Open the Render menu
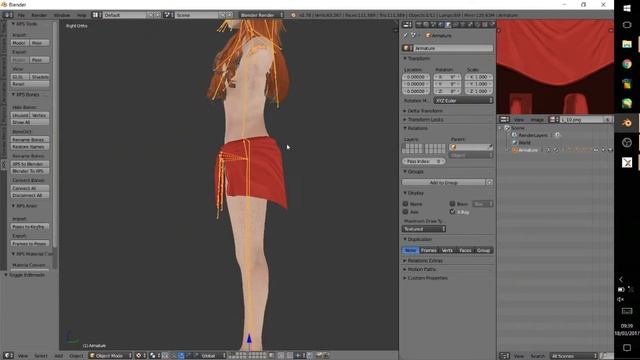This screenshot has height=360, width=640. [39, 15]
